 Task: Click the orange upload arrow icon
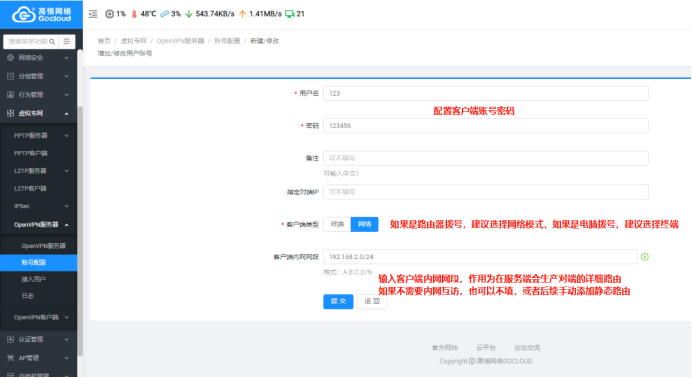(x=242, y=14)
